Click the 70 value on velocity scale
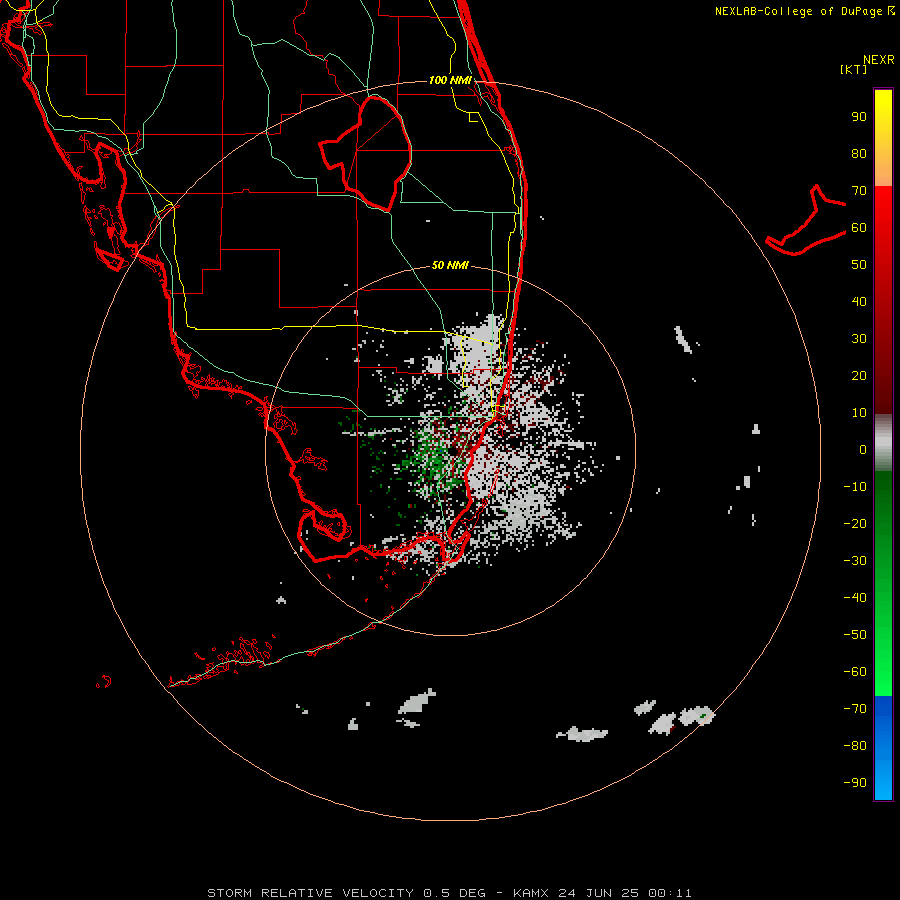 [859, 191]
